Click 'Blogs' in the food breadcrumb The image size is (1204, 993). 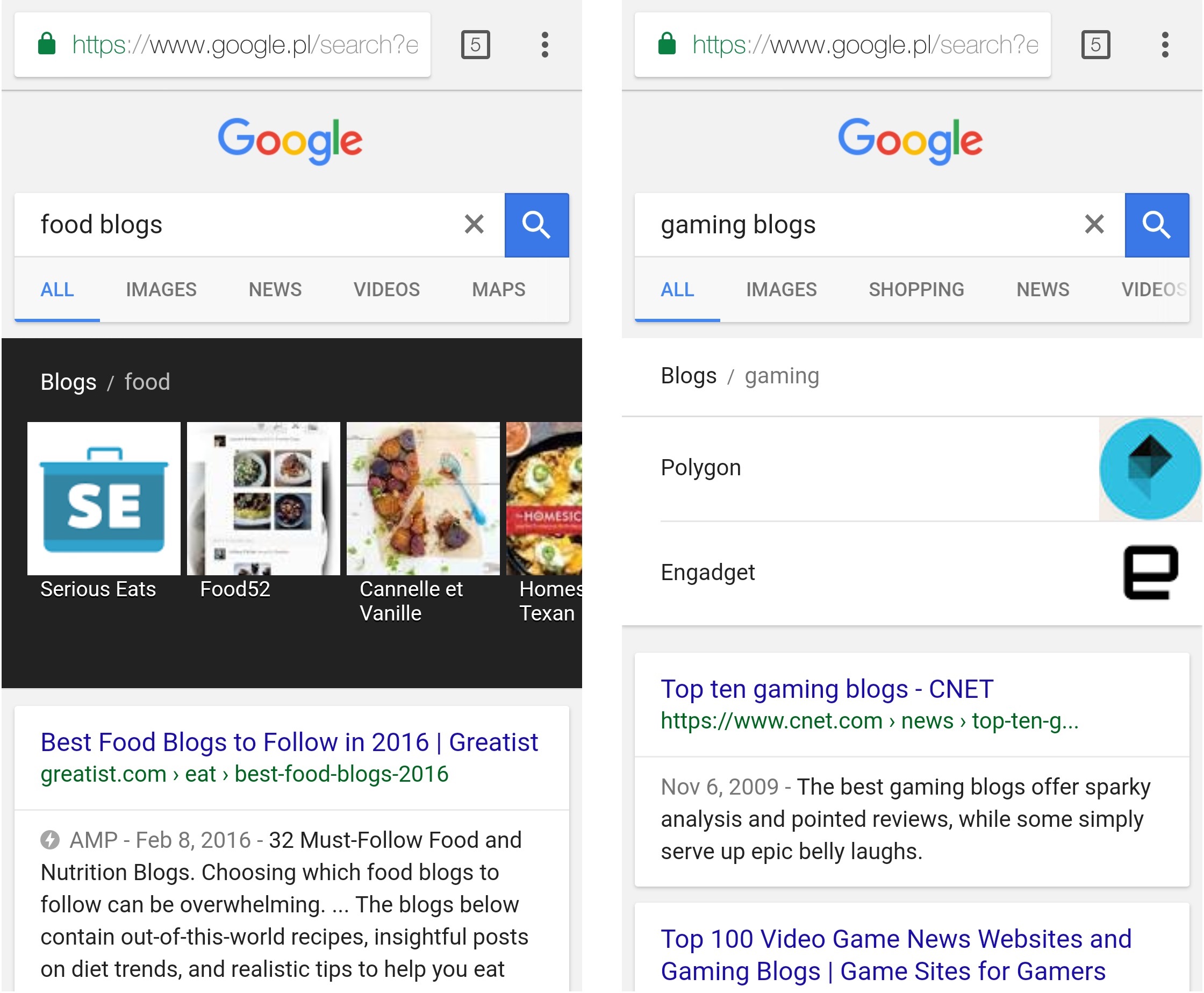[x=69, y=382]
